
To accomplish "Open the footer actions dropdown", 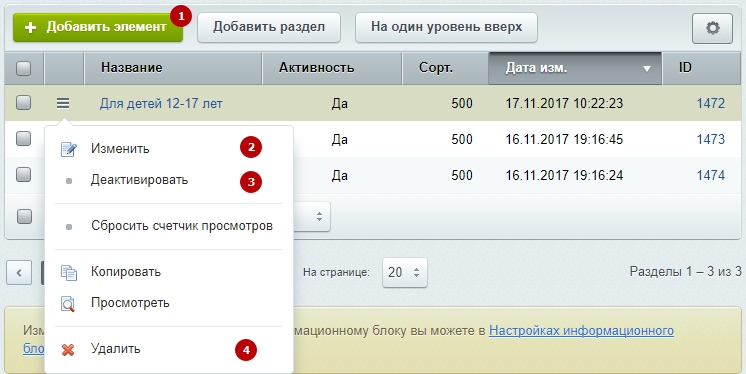I will (312, 217).
